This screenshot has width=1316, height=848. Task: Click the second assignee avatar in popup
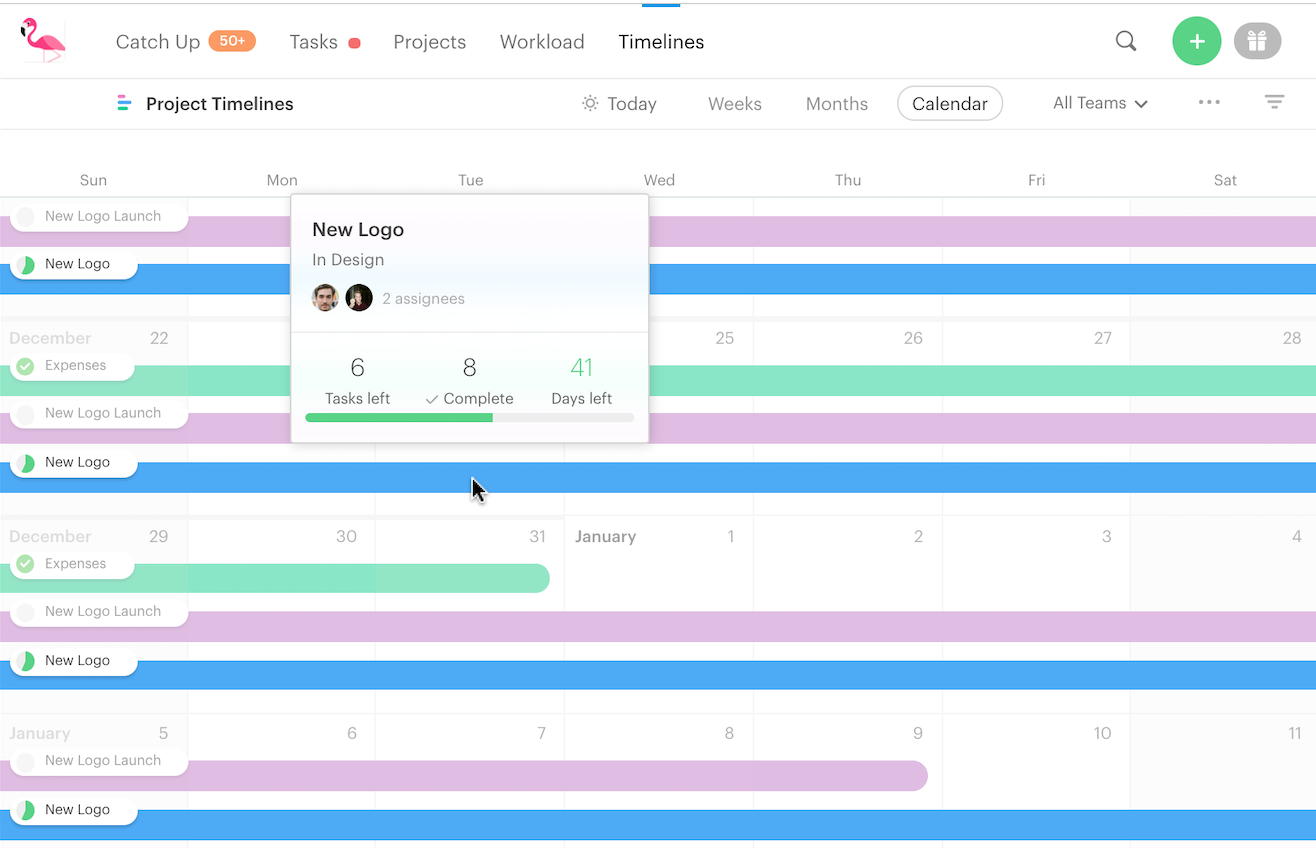[359, 298]
